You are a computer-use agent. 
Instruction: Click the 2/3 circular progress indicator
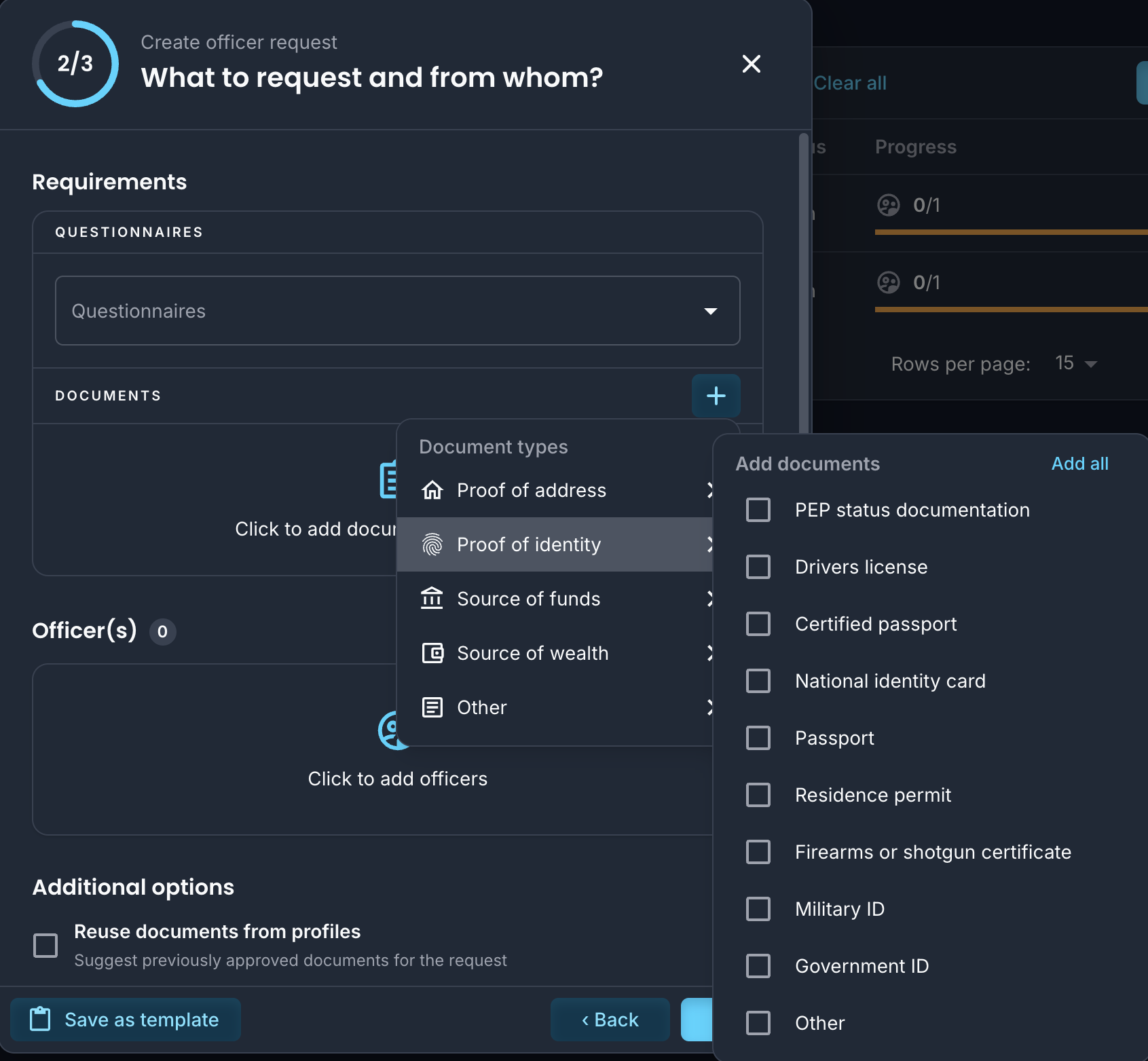75,64
